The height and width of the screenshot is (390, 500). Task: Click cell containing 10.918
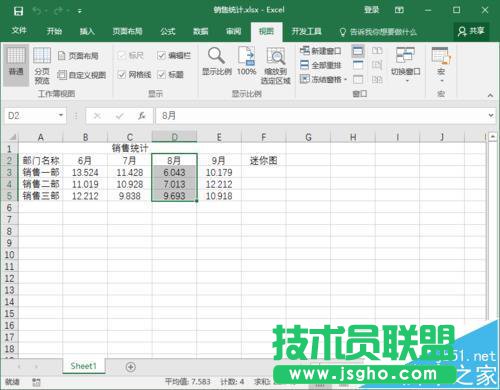(x=219, y=196)
